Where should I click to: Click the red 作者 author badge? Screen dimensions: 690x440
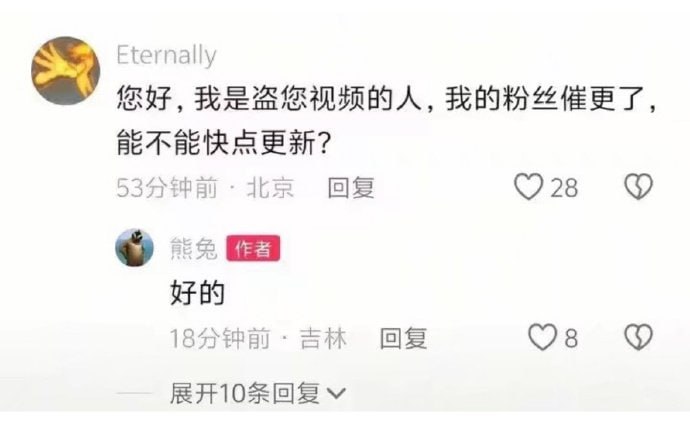[253, 249]
